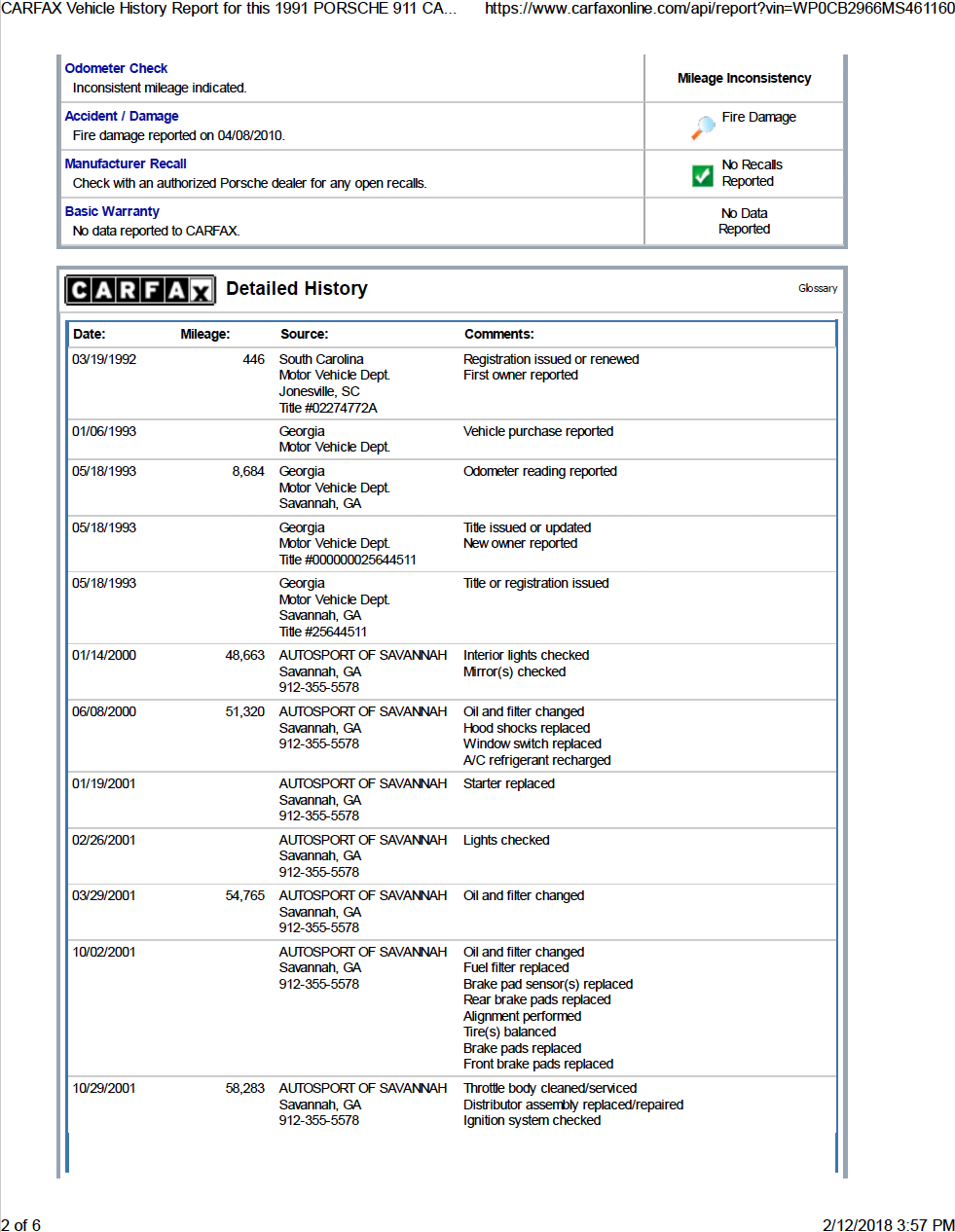
Task: Open the Odometer Check link
Action: coord(116,68)
